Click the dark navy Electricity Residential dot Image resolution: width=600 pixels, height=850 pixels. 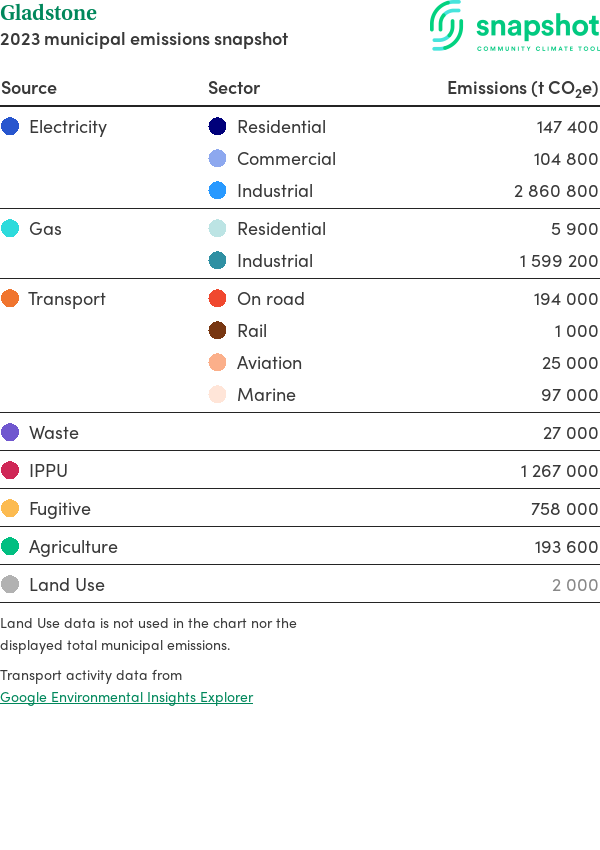(217, 127)
